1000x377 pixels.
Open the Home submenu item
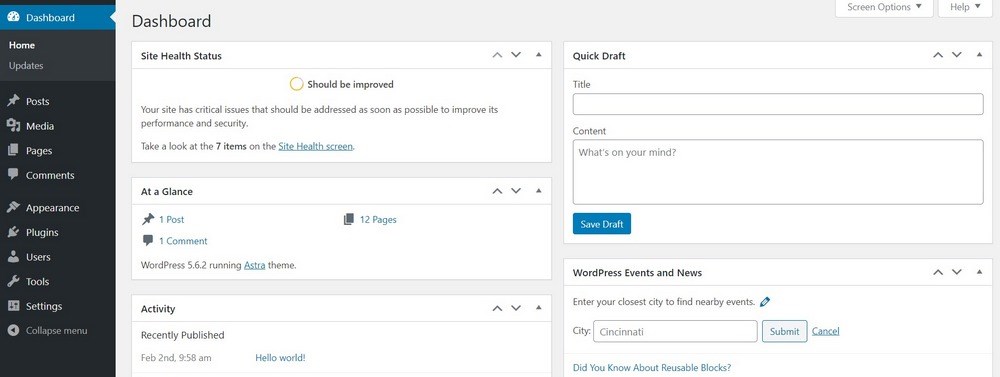(22, 45)
